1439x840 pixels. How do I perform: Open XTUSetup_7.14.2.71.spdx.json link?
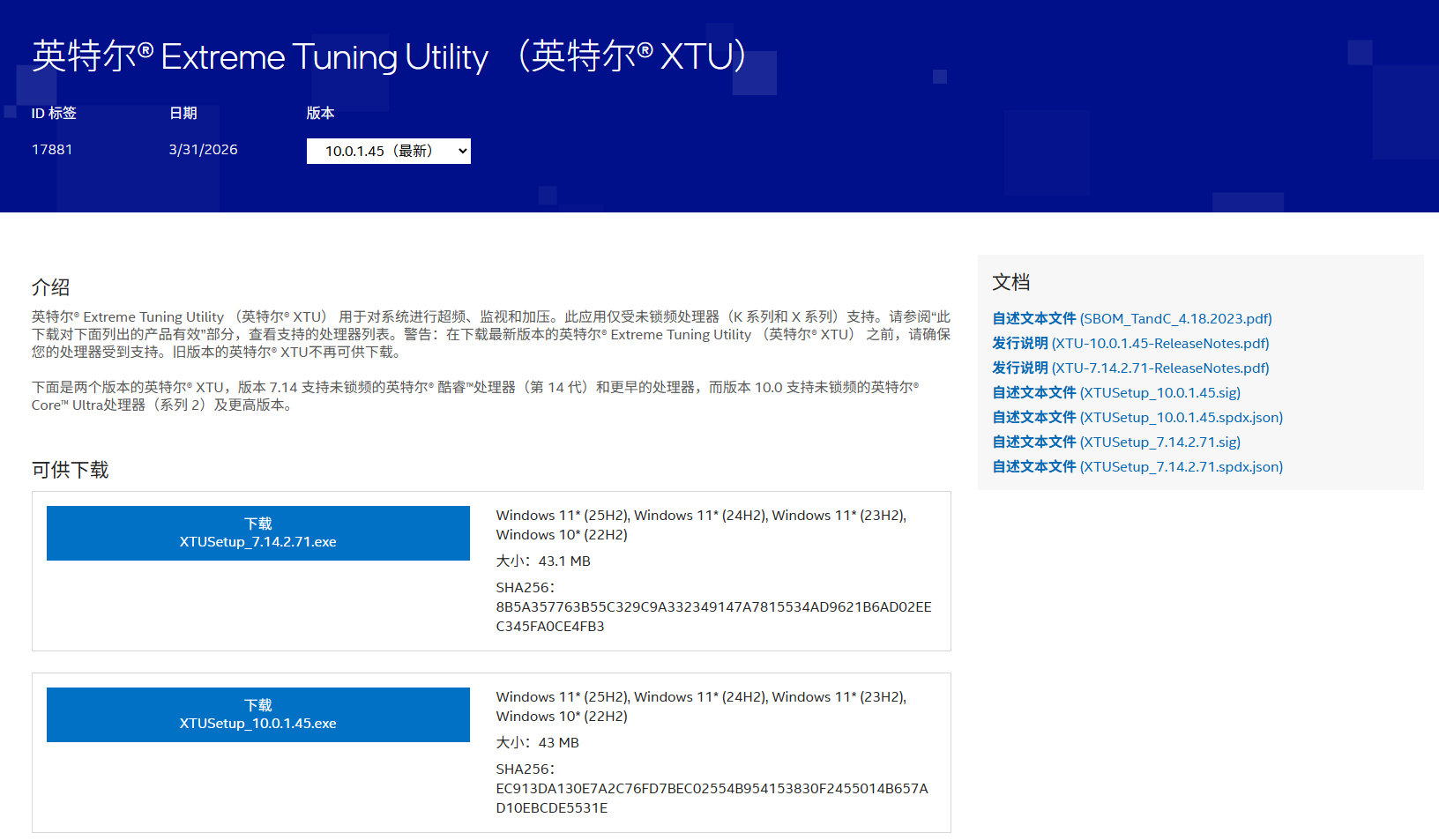(x=1137, y=466)
